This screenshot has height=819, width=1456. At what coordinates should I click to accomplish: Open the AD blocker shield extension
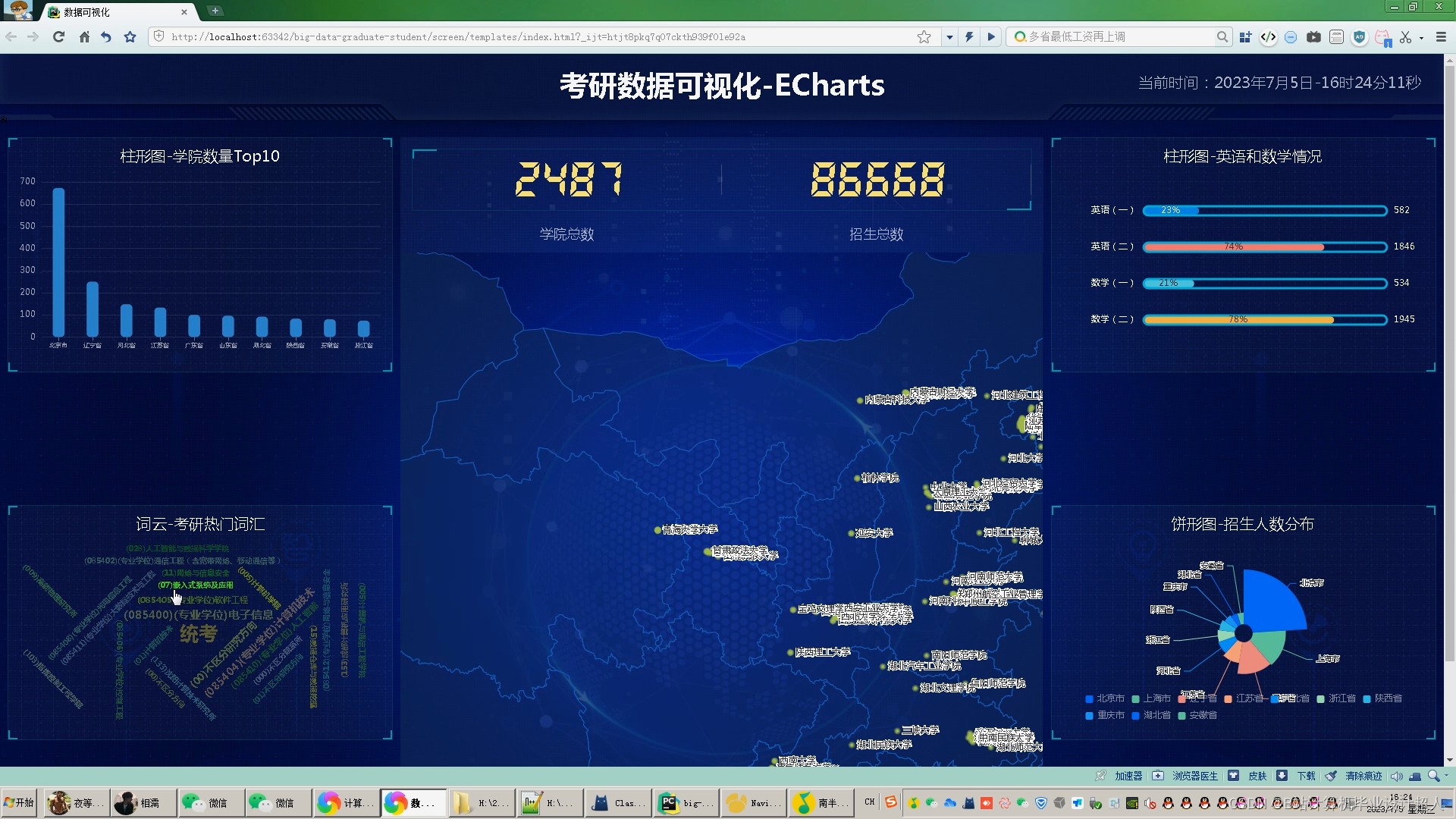tap(1359, 36)
